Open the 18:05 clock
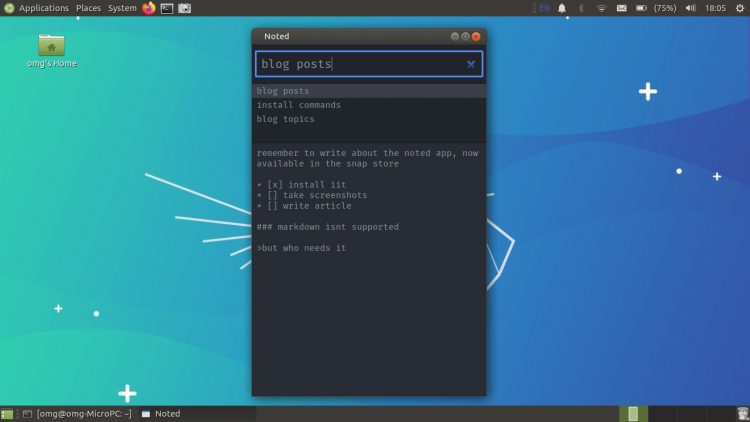 715,8
